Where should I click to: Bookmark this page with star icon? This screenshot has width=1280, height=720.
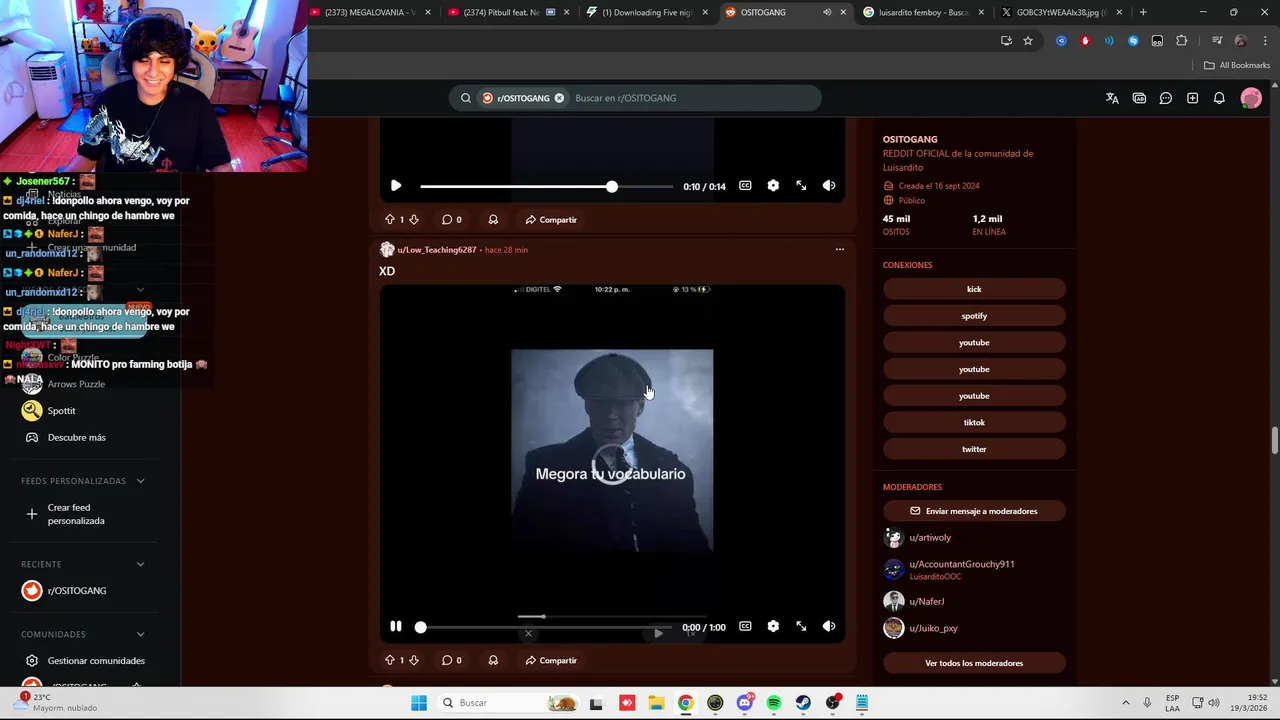coord(1028,40)
